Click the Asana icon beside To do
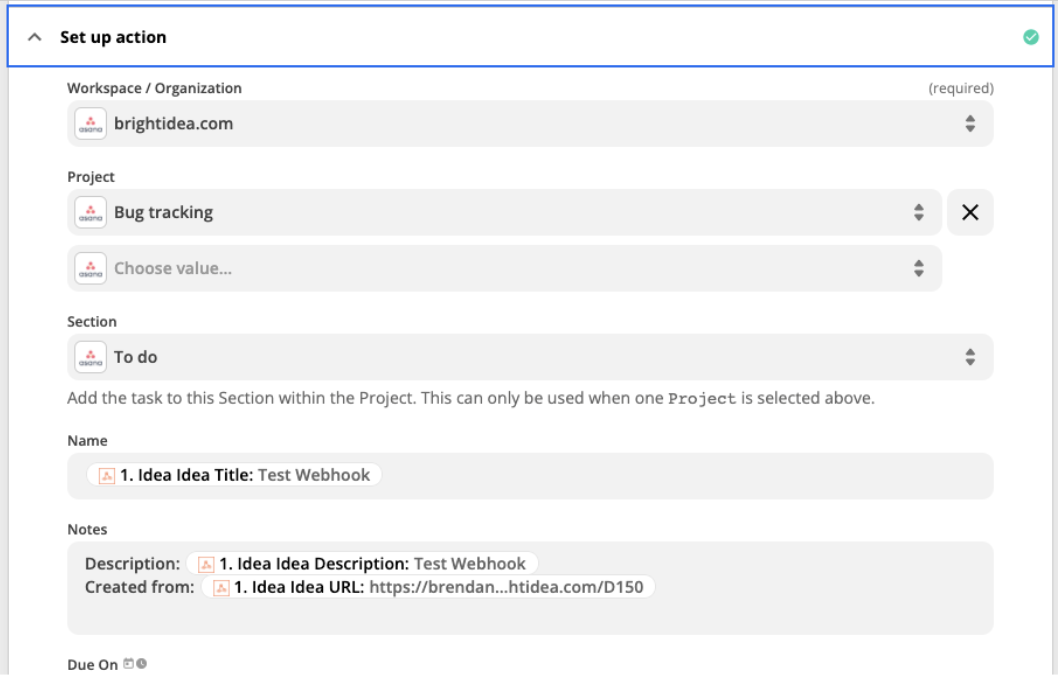The width and height of the screenshot is (1058, 682). click(x=90, y=357)
